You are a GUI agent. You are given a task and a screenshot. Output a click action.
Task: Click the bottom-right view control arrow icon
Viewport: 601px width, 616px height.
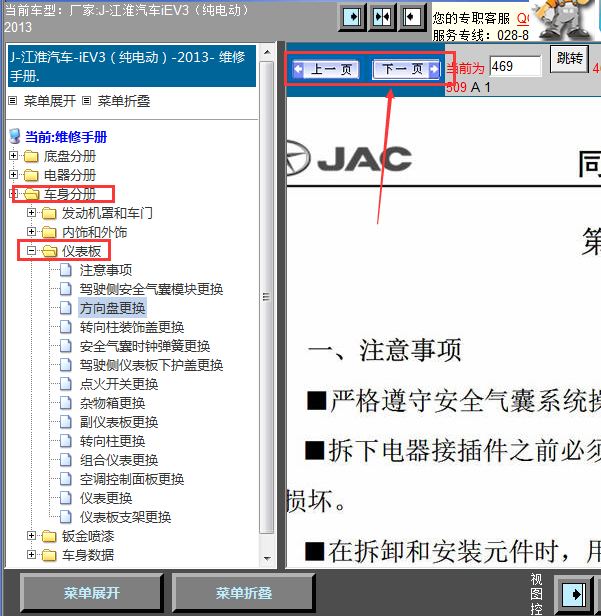pyautogui.click(x=574, y=595)
